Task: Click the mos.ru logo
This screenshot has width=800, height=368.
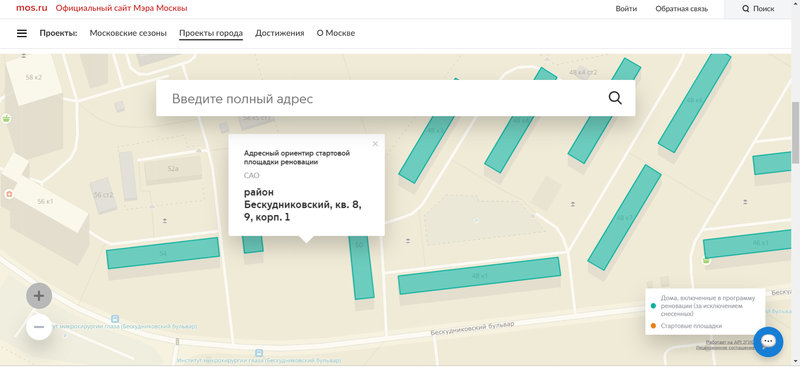Action: point(32,8)
